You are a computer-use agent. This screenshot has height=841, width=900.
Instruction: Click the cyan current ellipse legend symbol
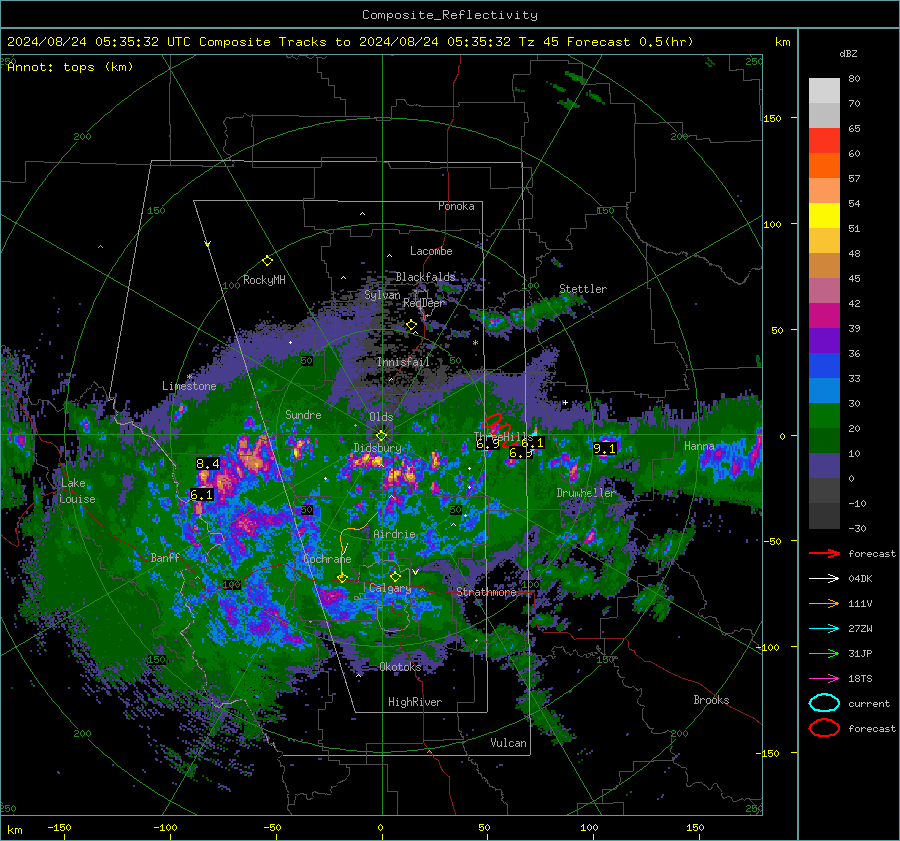click(x=824, y=703)
